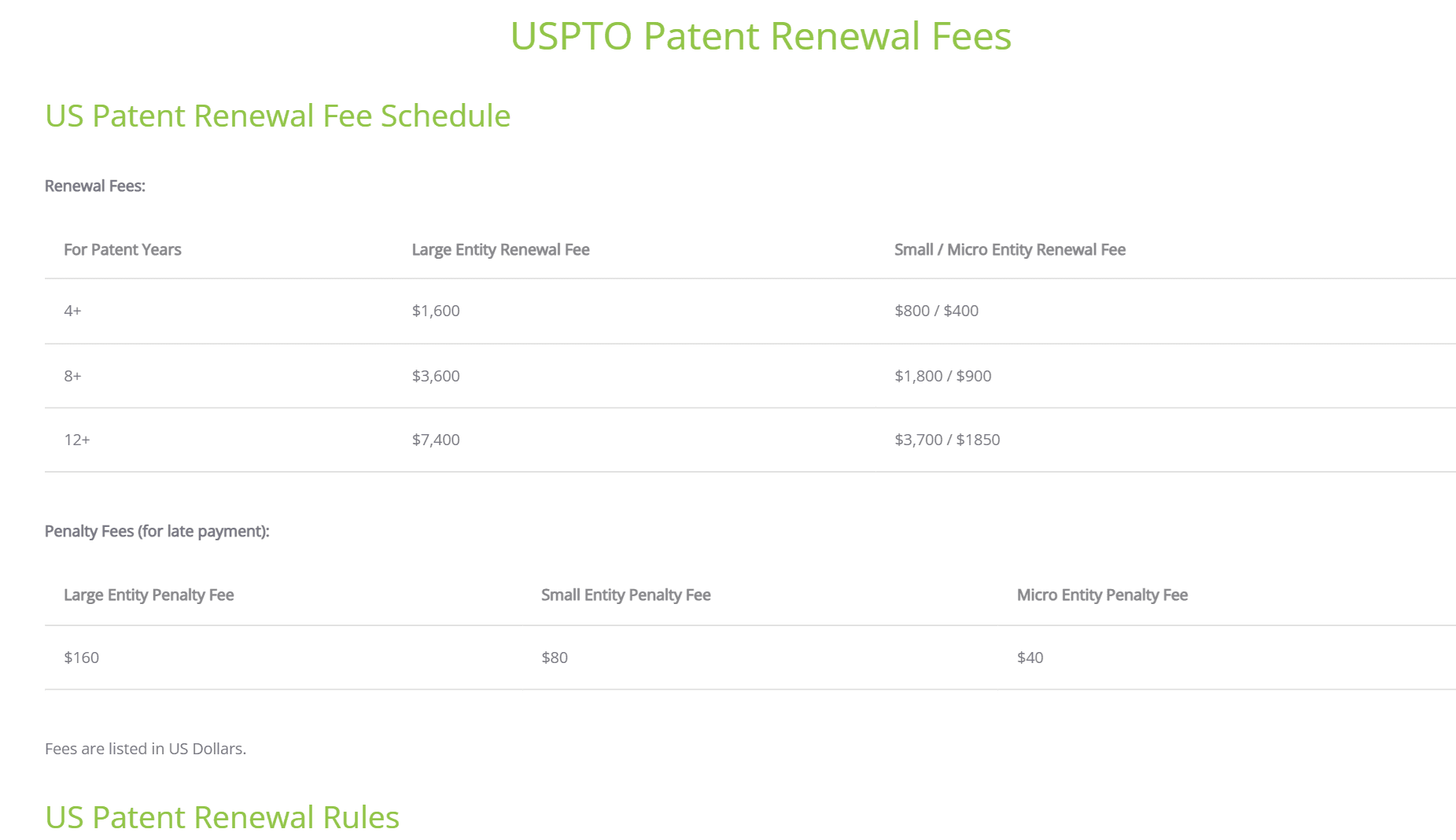Image resolution: width=1456 pixels, height=840 pixels.
Task: Click the Large Entity Renewal Fee header
Action: 500,249
